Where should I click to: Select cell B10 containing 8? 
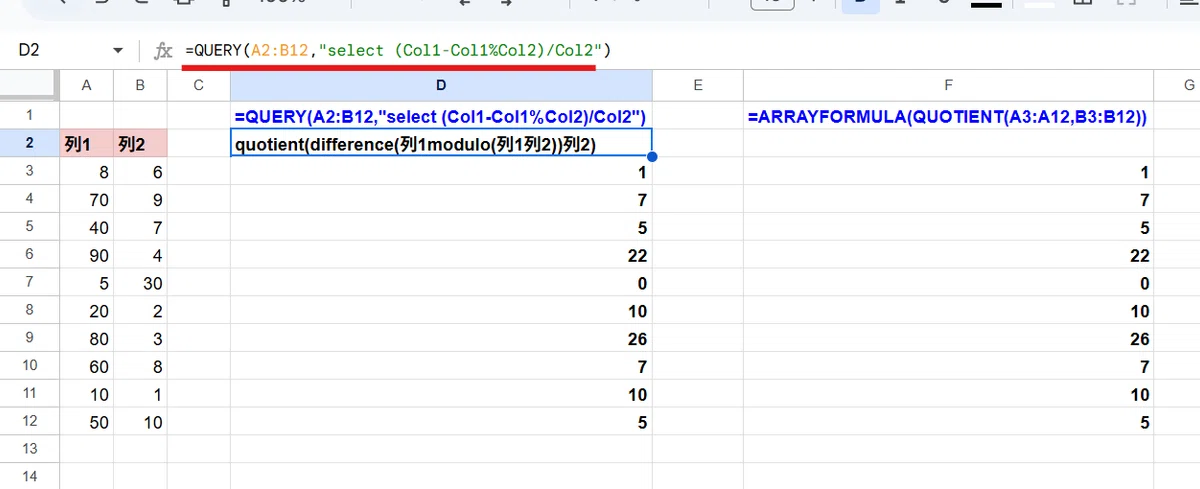139,367
